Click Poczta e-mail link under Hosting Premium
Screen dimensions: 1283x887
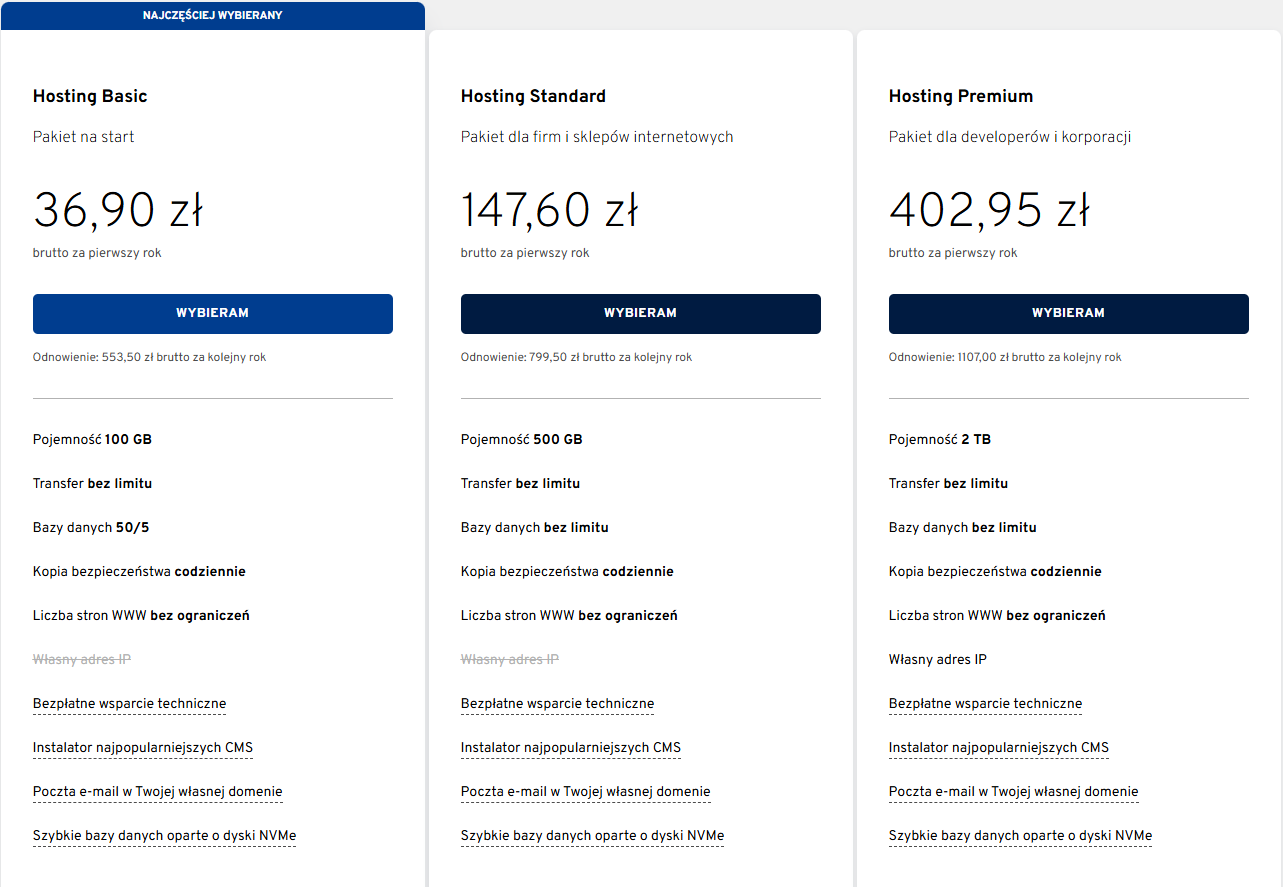(1013, 791)
